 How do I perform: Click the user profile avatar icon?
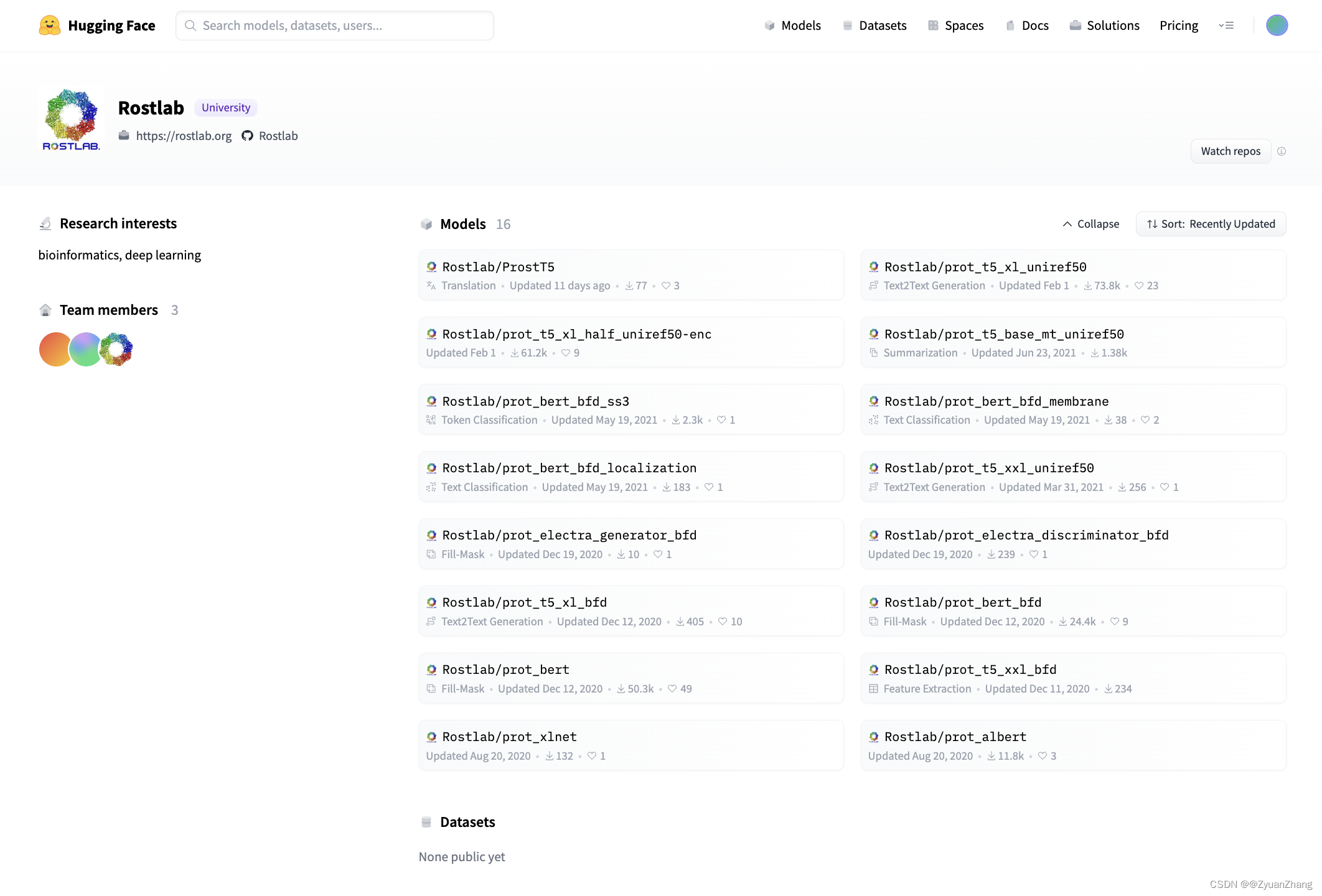click(1277, 25)
